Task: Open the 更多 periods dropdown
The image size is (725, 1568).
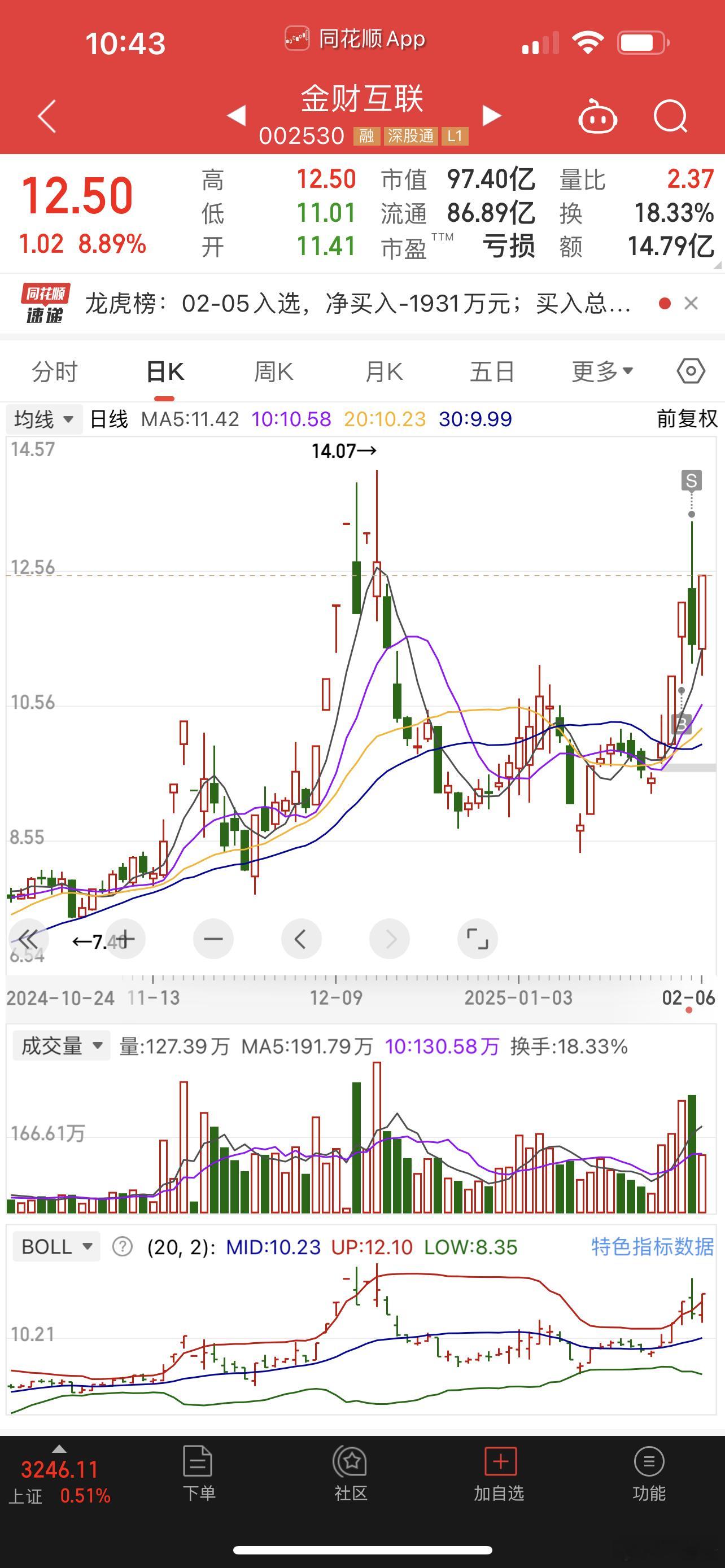Action: [602, 371]
